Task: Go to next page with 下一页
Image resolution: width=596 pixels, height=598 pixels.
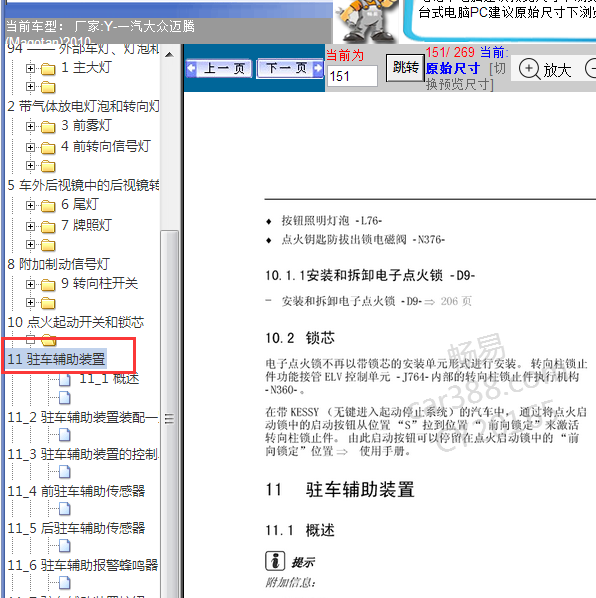Action: pos(290,69)
